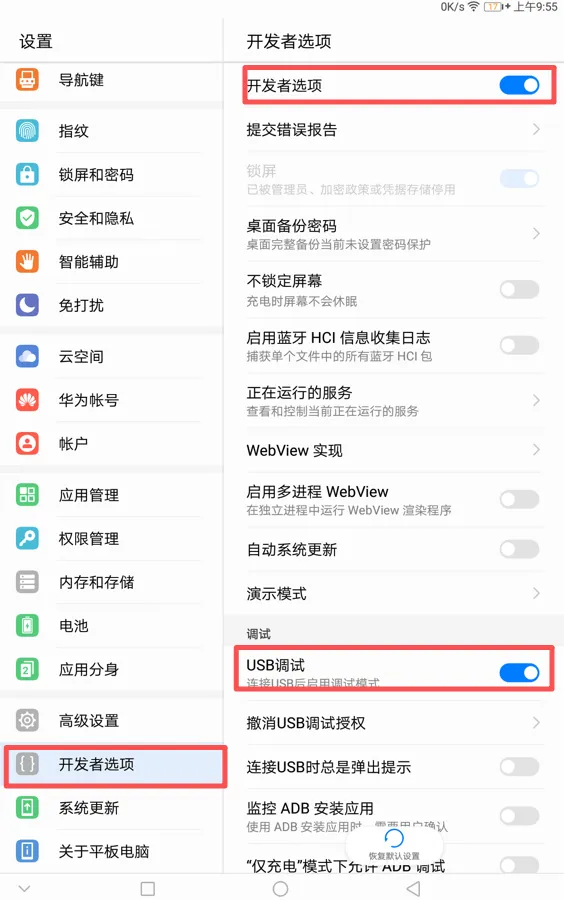Expand 正在运行的服务 arrow
Screen dimensions: 564x900
pyautogui.click(x=536, y=400)
